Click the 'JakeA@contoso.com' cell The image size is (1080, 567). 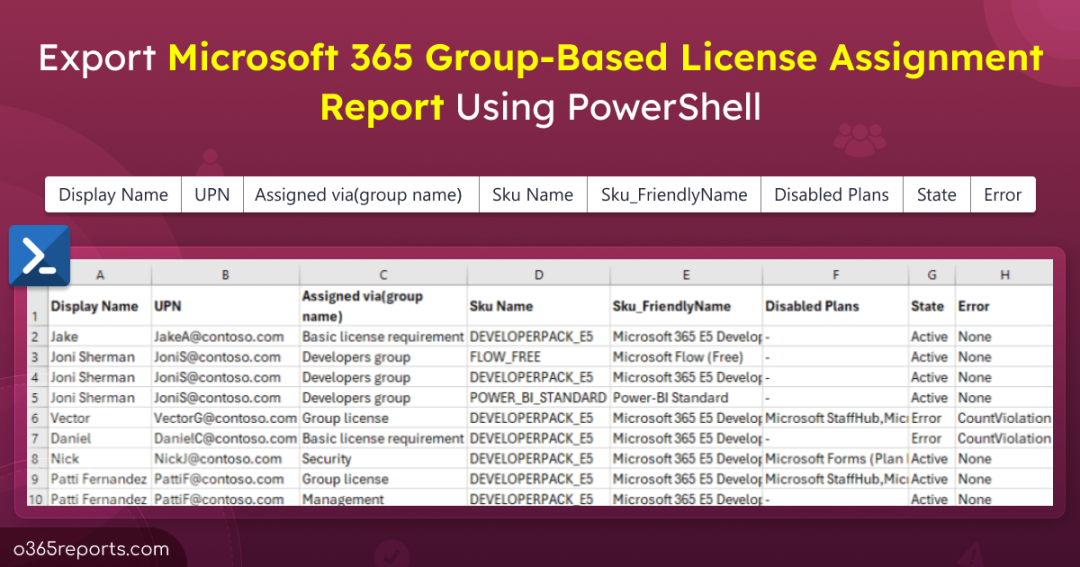(225, 337)
